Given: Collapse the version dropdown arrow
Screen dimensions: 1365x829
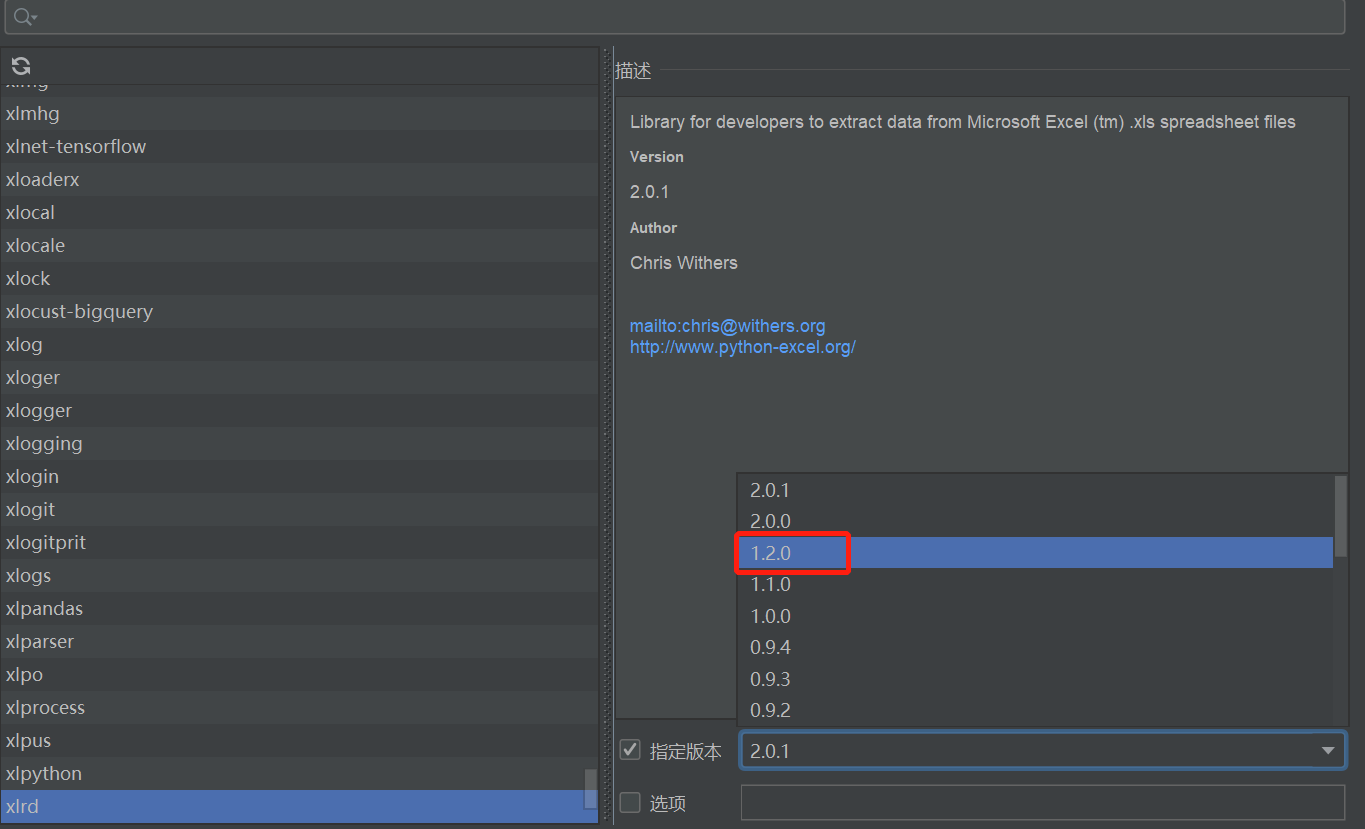Looking at the screenshot, I should pos(1328,750).
